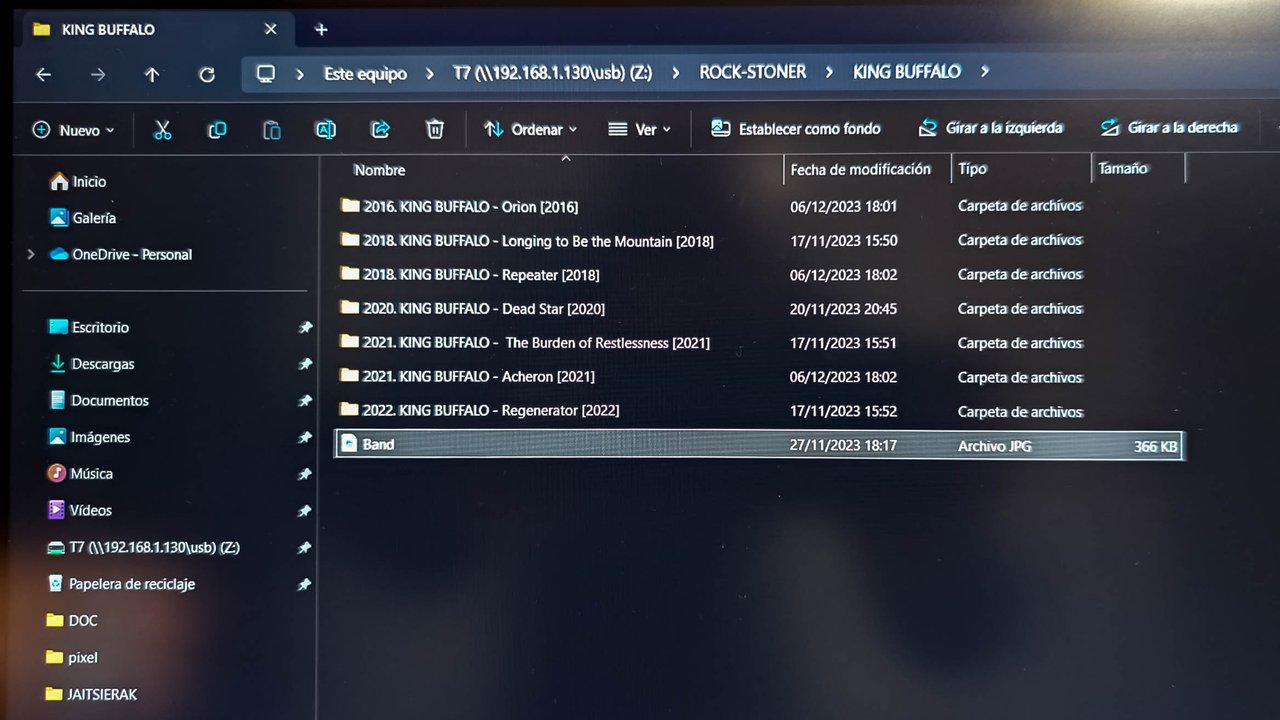
Task: Open Música in the sidebar
Action: pos(80,473)
